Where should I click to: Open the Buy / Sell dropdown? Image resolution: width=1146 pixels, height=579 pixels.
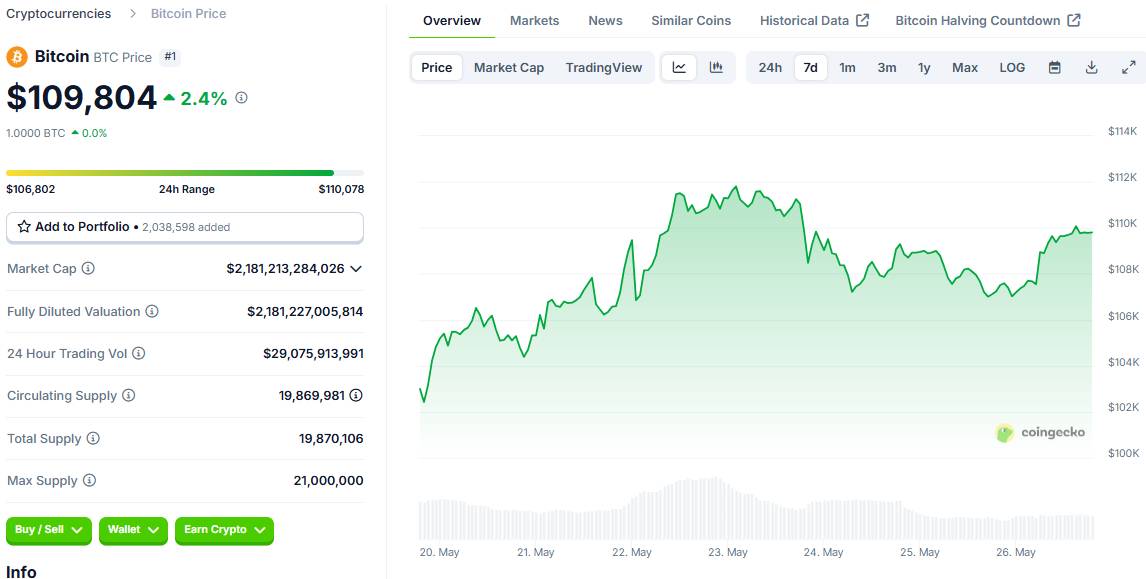tap(49, 530)
